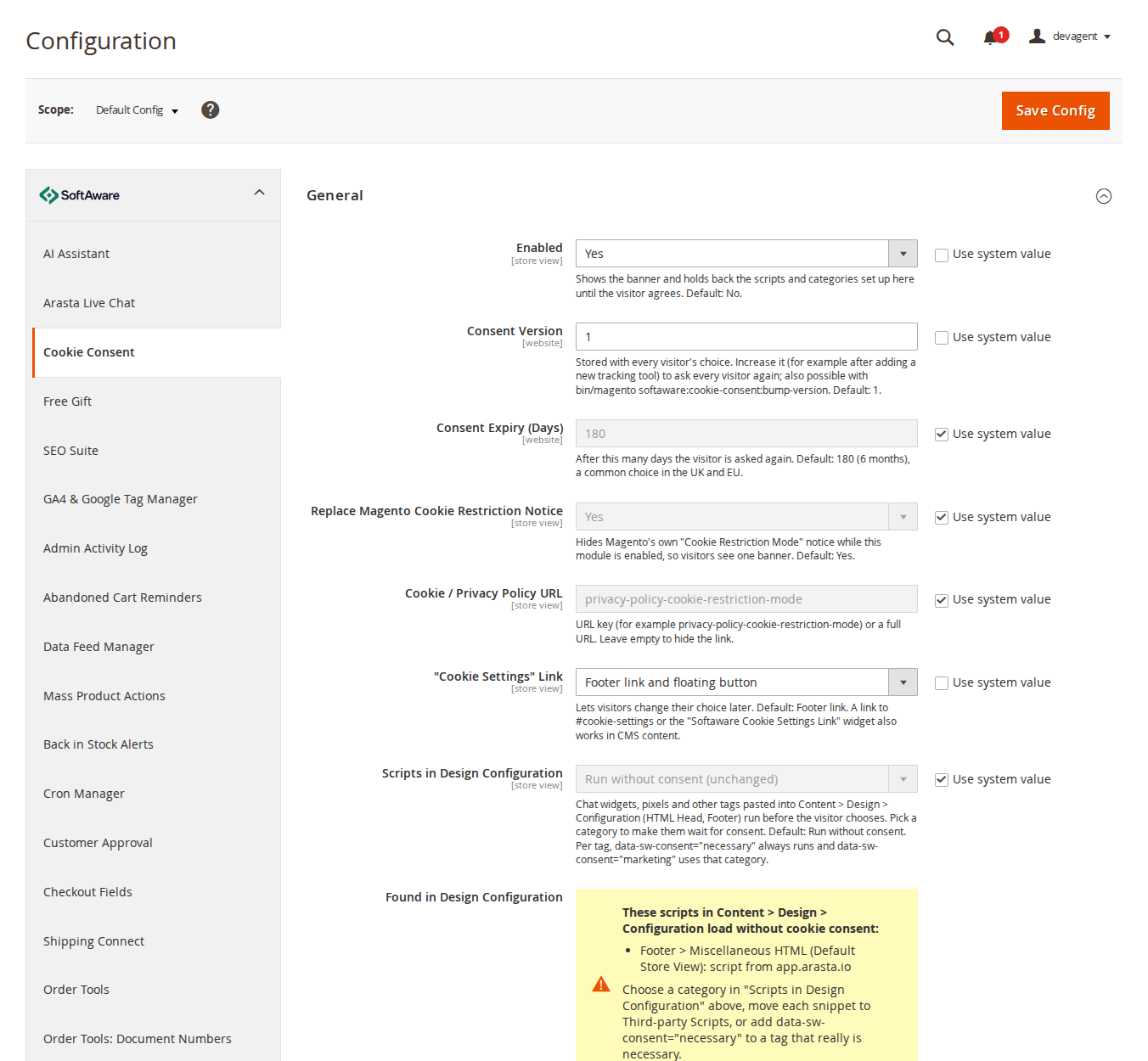This screenshot has height=1061, width=1148.
Task: Toggle Use system value for Enabled
Action: tap(942, 255)
